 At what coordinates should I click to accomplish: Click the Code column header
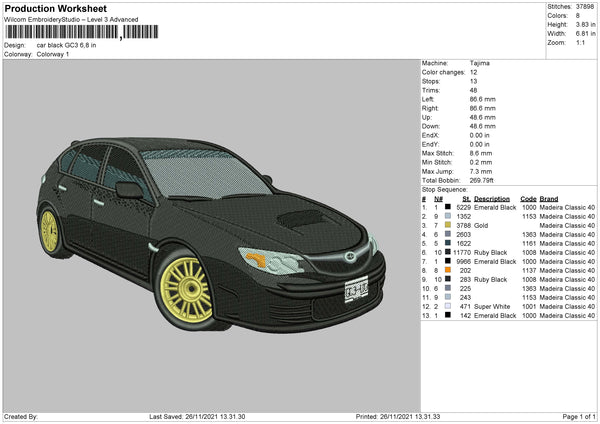click(x=528, y=198)
